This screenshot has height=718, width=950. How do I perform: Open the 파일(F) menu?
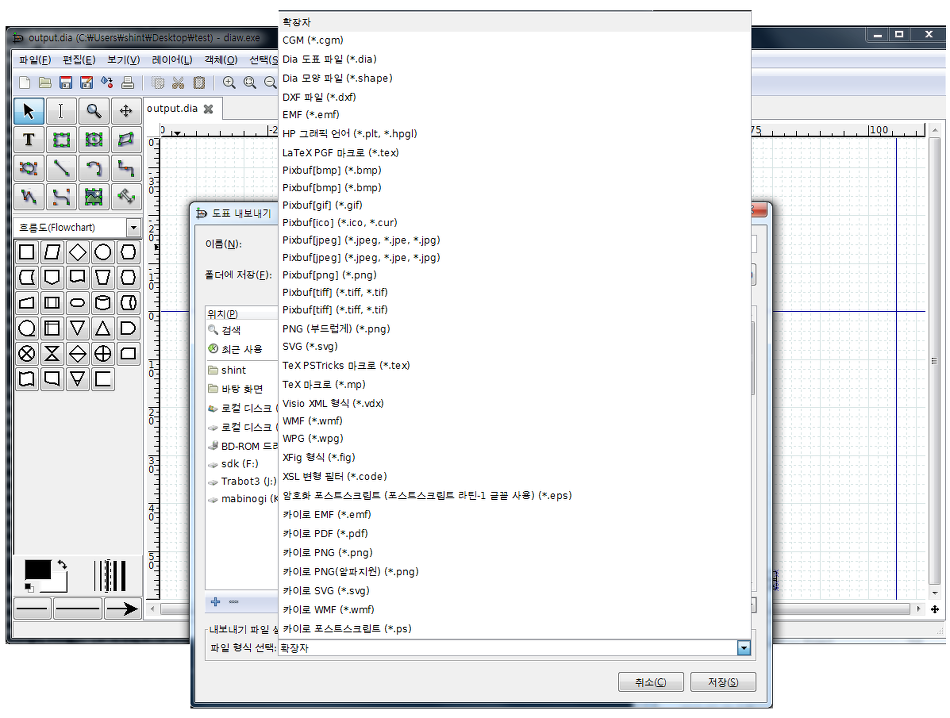pyautogui.click(x=35, y=60)
